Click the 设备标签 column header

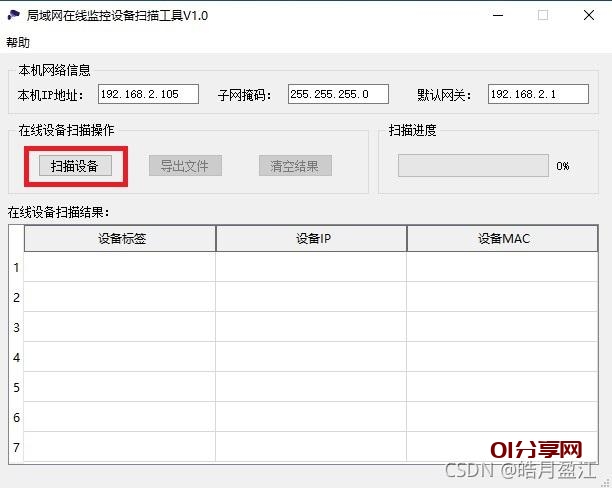(x=120, y=238)
